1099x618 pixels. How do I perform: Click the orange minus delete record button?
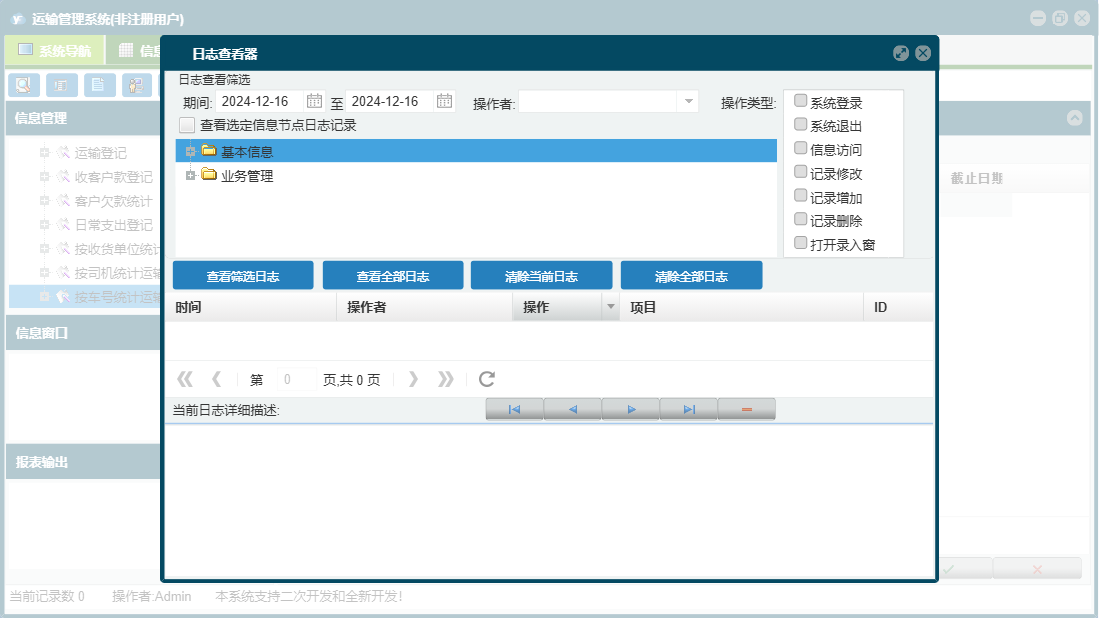pos(746,409)
